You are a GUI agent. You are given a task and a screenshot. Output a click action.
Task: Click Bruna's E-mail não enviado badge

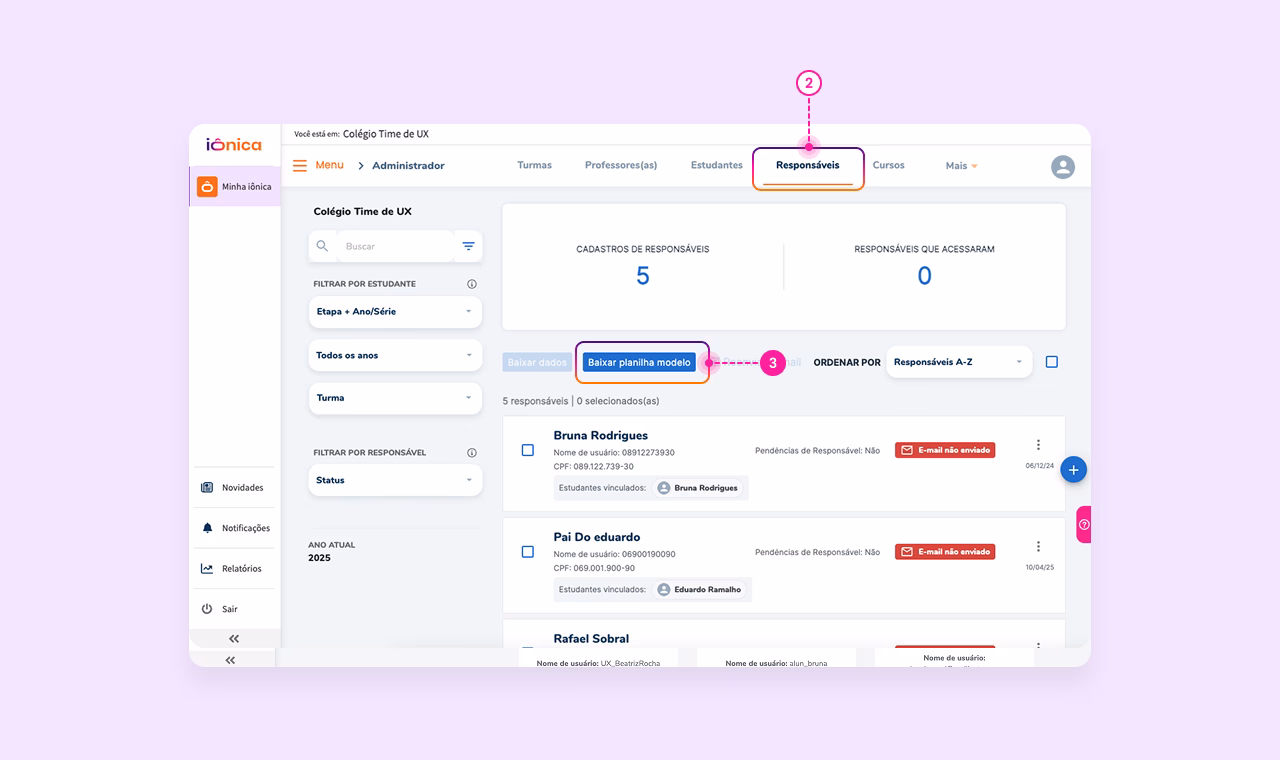944,450
